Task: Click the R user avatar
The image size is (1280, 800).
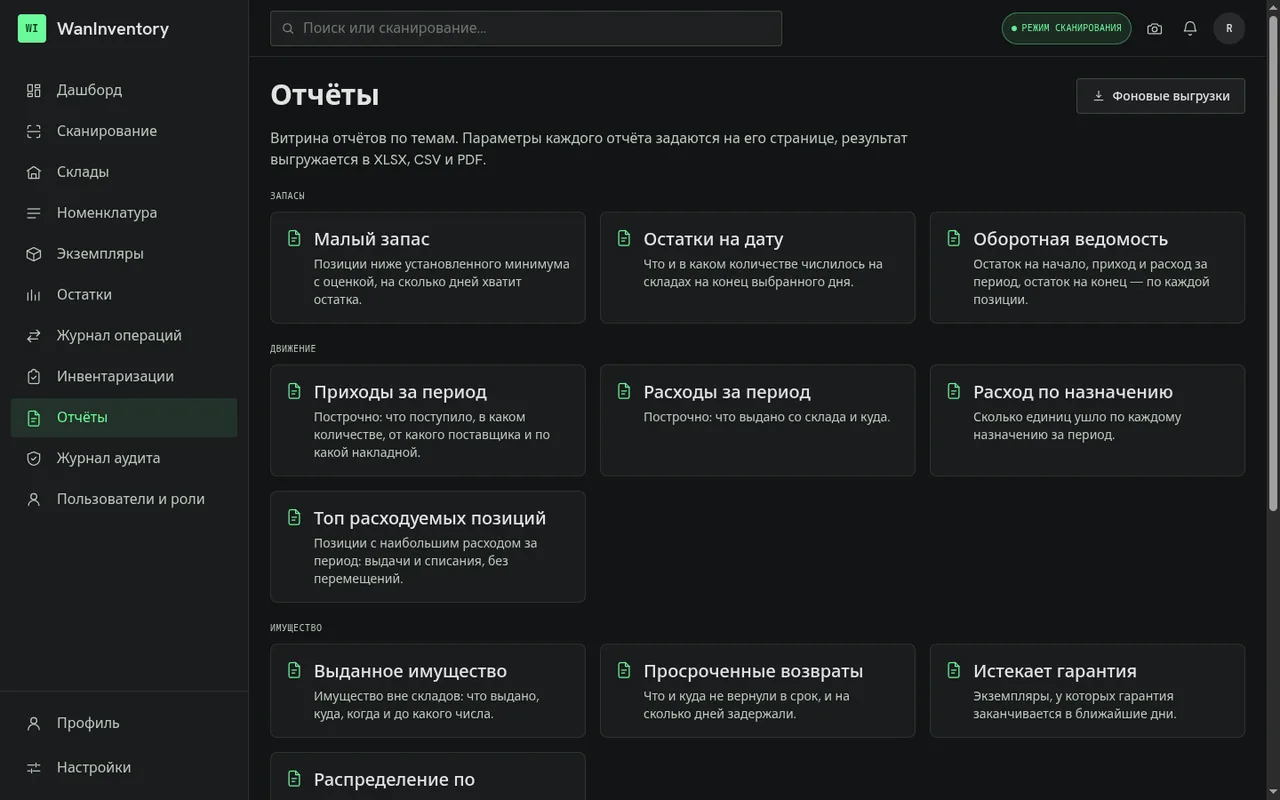Action: (1229, 28)
